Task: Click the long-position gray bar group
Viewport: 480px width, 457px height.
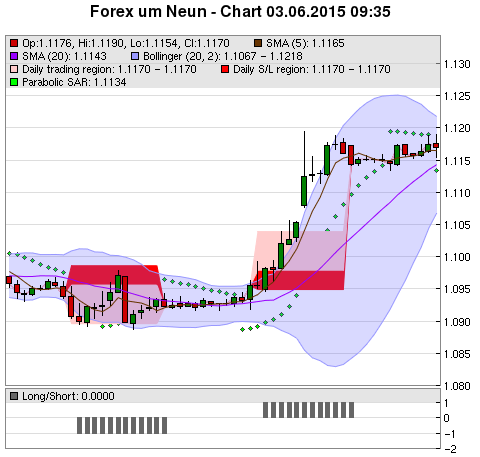Action: [x=309, y=410]
